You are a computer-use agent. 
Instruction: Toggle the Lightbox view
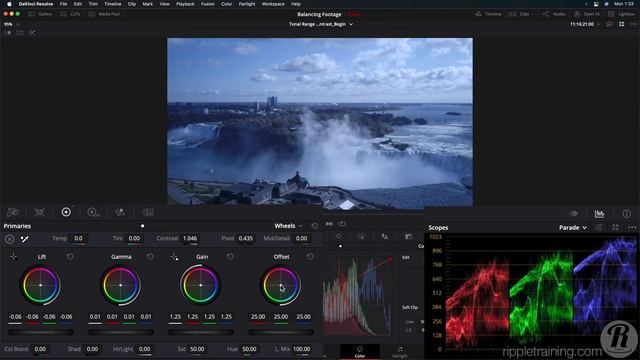(622, 14)
